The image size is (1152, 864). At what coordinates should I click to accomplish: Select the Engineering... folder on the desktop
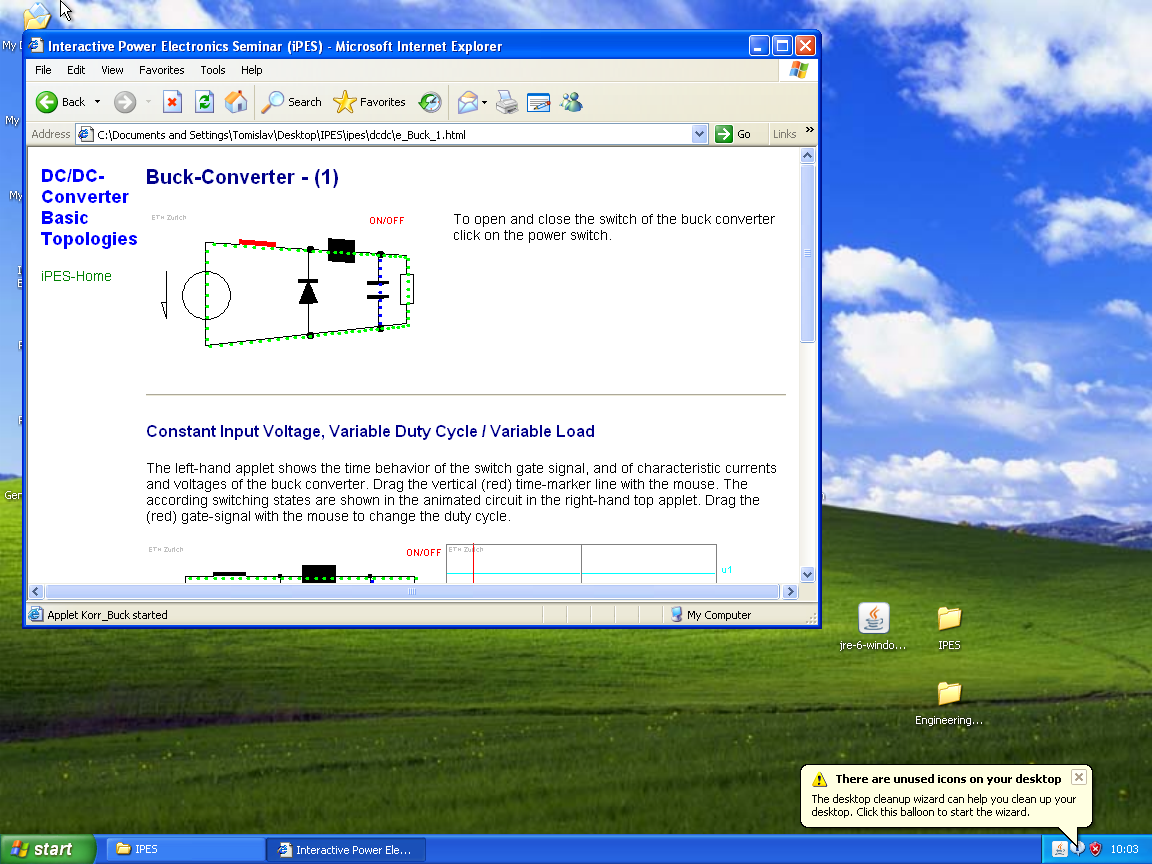(x=948, y=703)
